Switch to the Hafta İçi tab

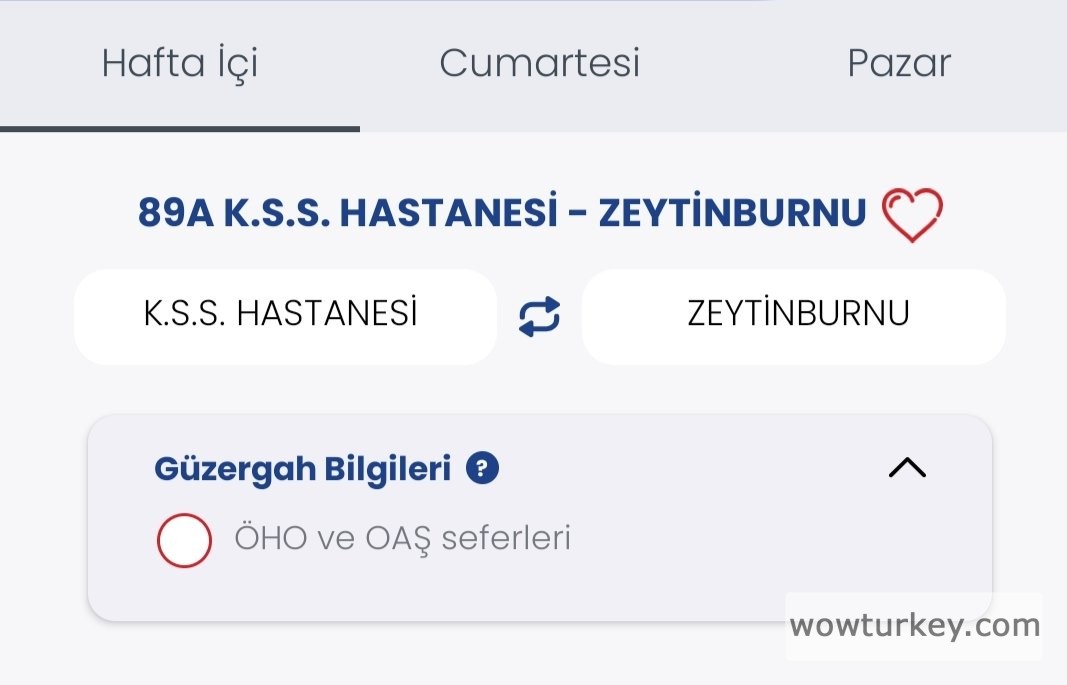[x=180, y=64]
